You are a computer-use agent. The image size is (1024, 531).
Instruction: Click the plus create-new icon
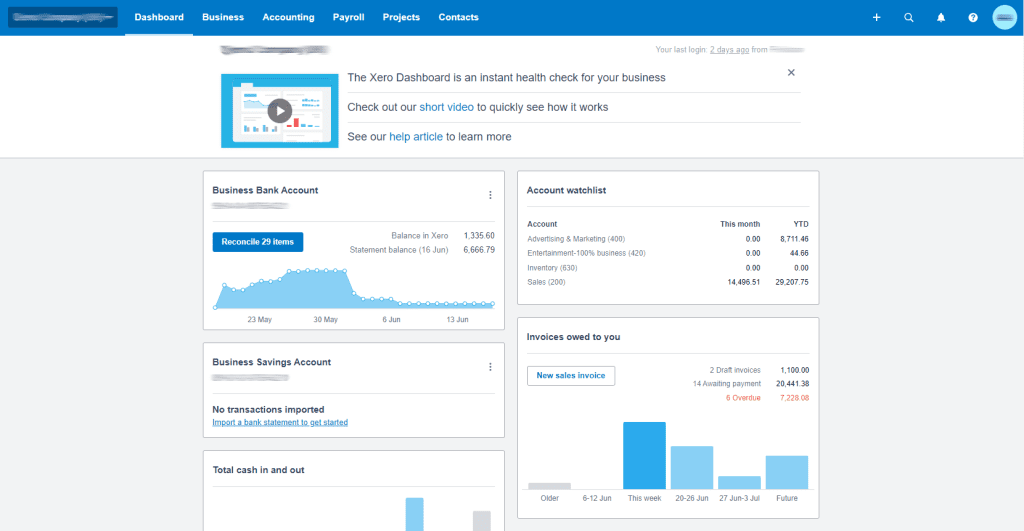click(x=876, y=18)
